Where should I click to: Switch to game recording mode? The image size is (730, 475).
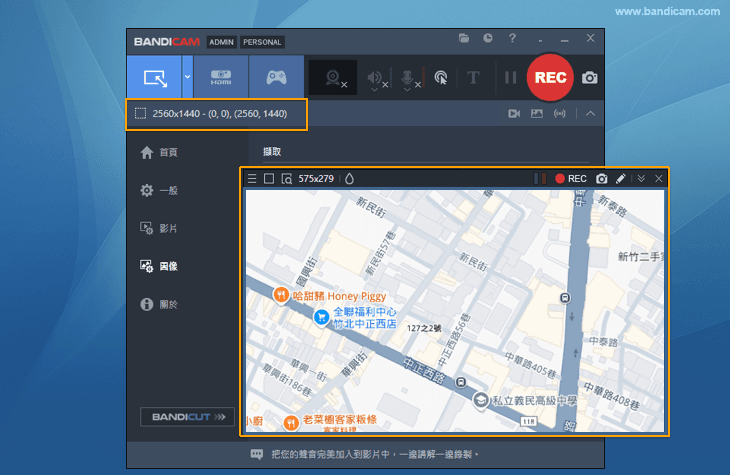[x=275, y=77]
